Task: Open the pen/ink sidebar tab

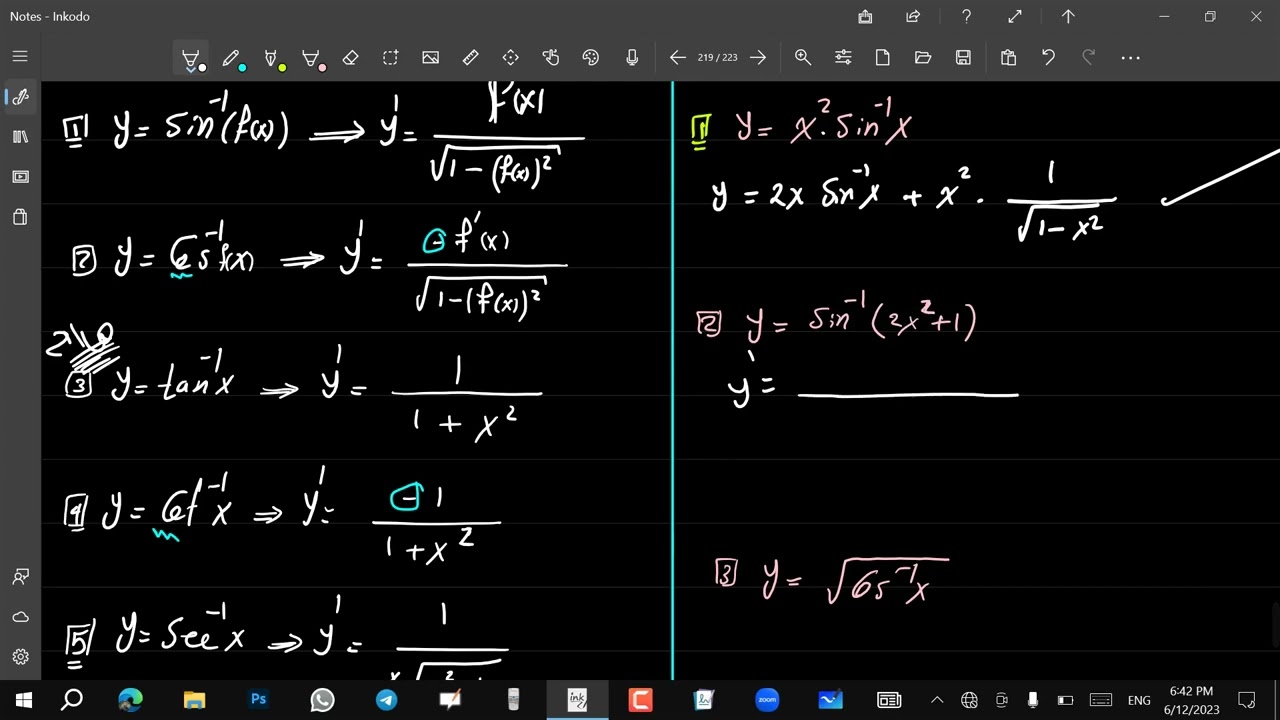Action: [x=20, y=97]
